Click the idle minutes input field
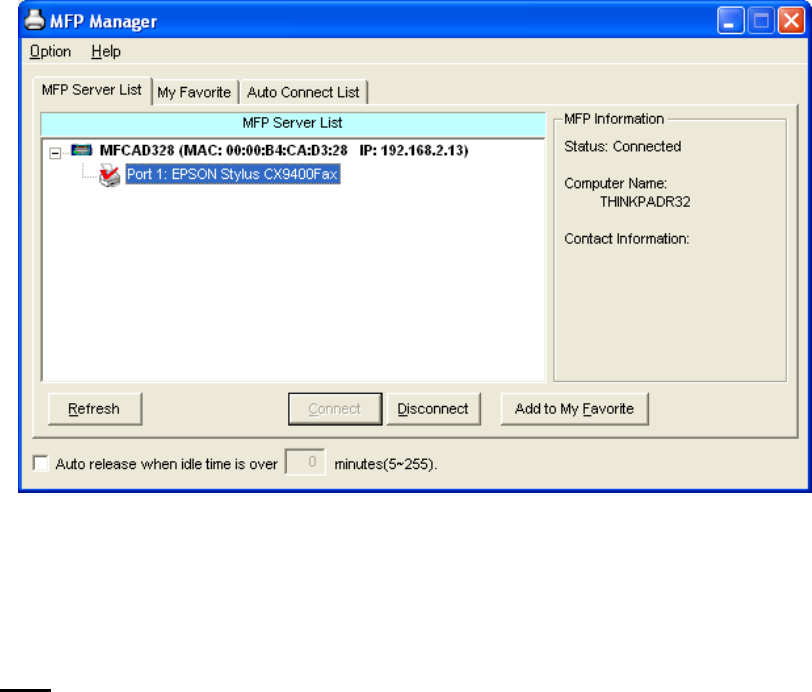812x692 pixels. point(305,462)
